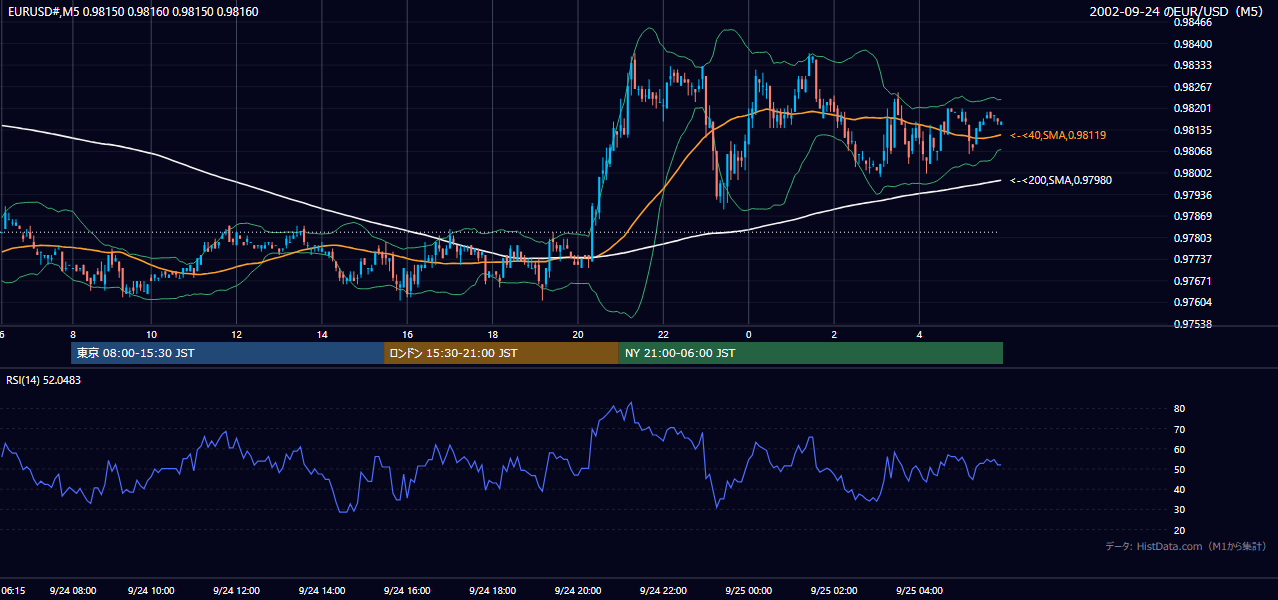Click price axis label 0.98400

(1194, 44)
